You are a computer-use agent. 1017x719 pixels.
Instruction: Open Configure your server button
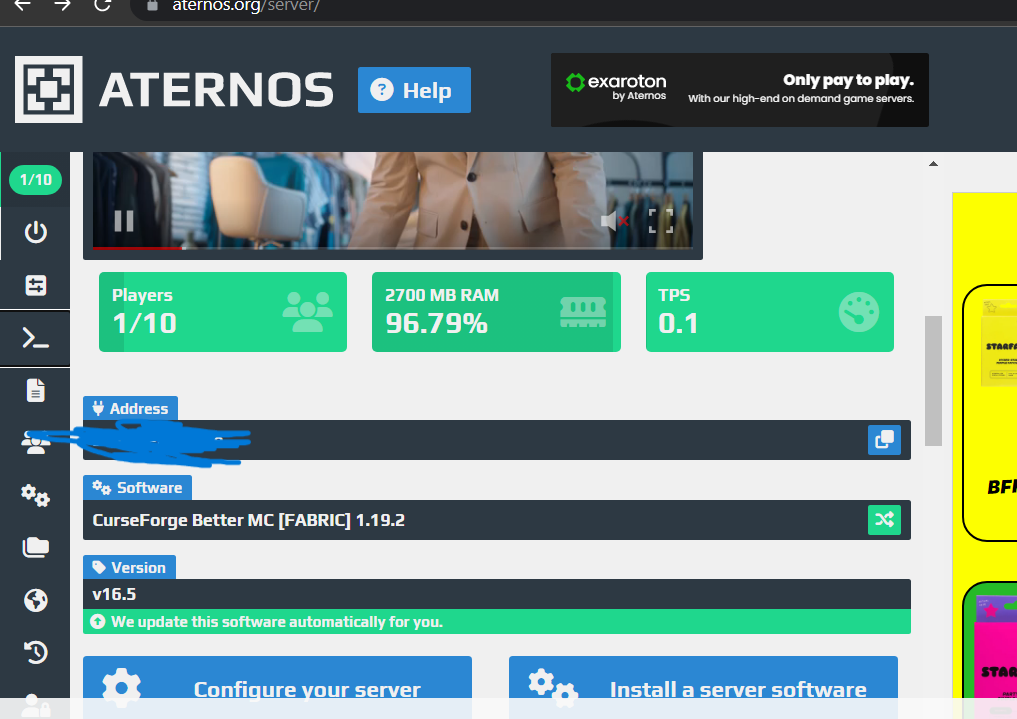[278, 687]
